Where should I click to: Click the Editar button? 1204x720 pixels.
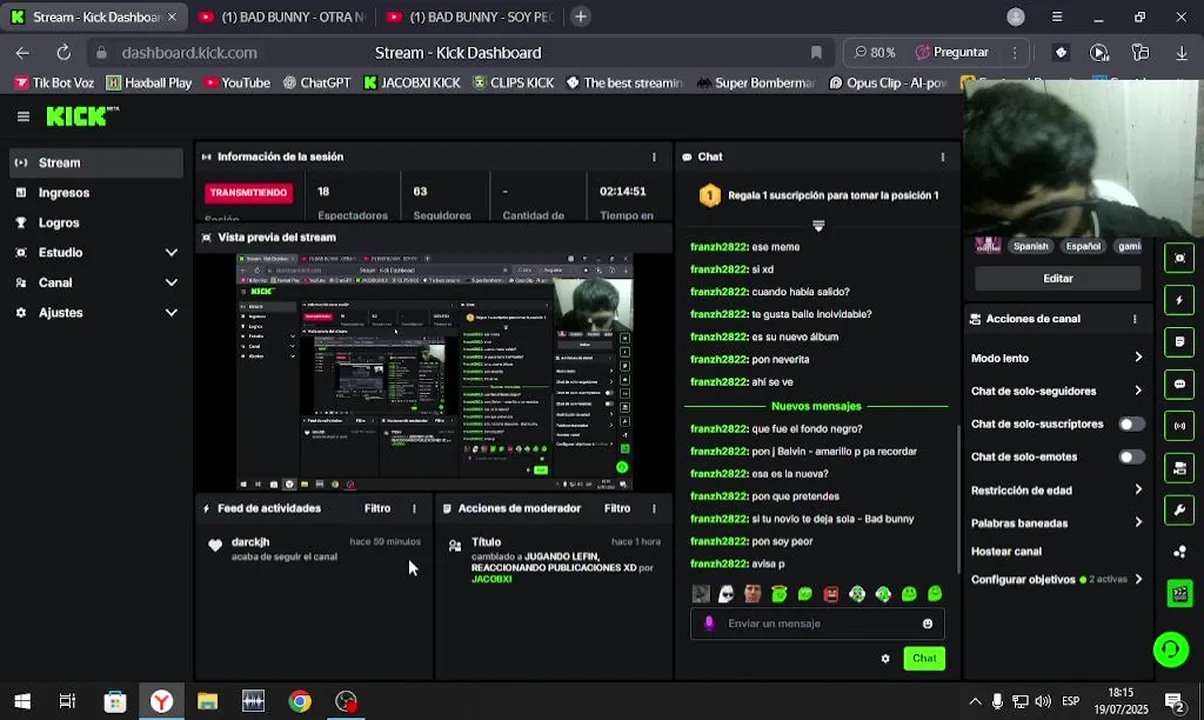point(1057,279)
